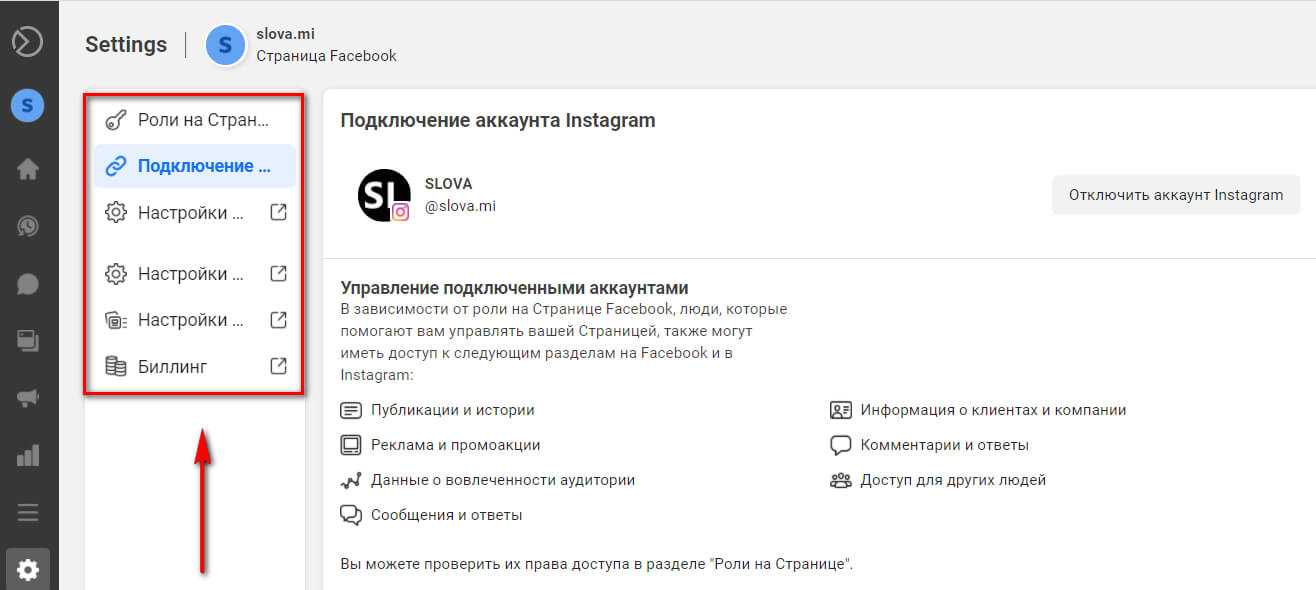Click the SLOVA Instagram profile picture
The height and width of the screenshot is (590, 1316).
(x=384, y=195)
